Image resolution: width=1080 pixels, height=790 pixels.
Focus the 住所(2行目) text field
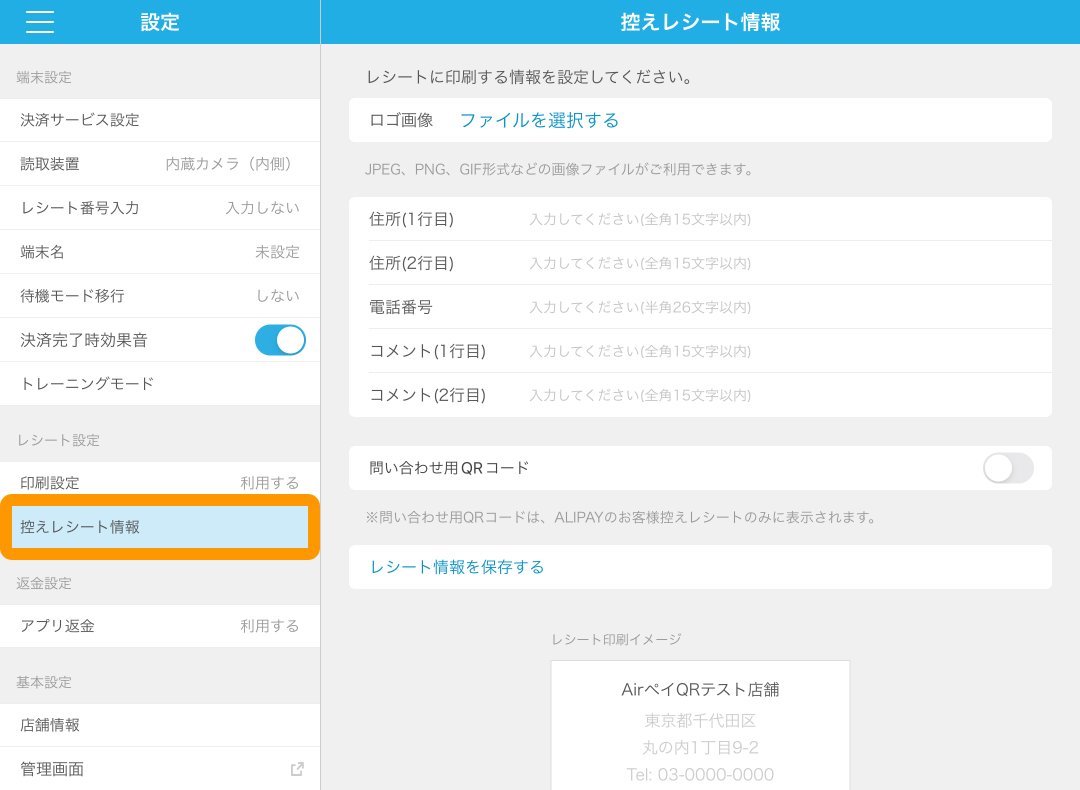tap(780, 263)
